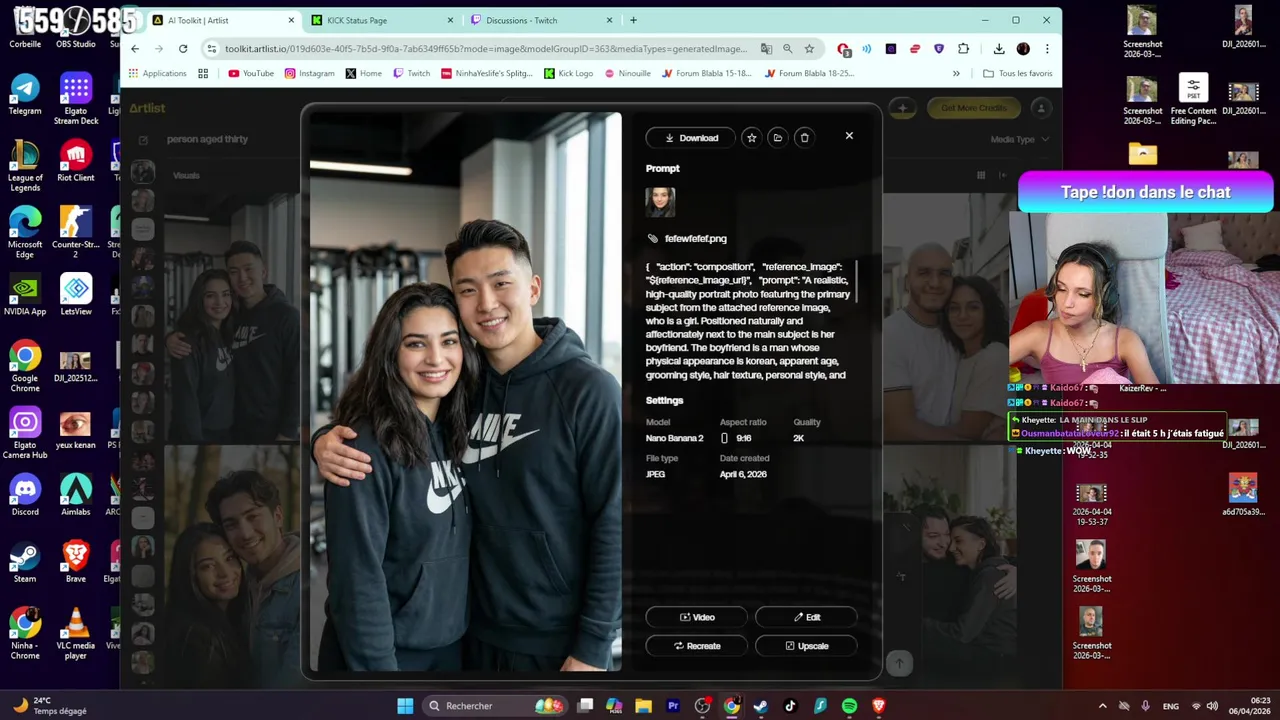This screenshot has height=720, width=1280.
Task: Show hidden system tray icons
Action: [x=1103, y=706]
